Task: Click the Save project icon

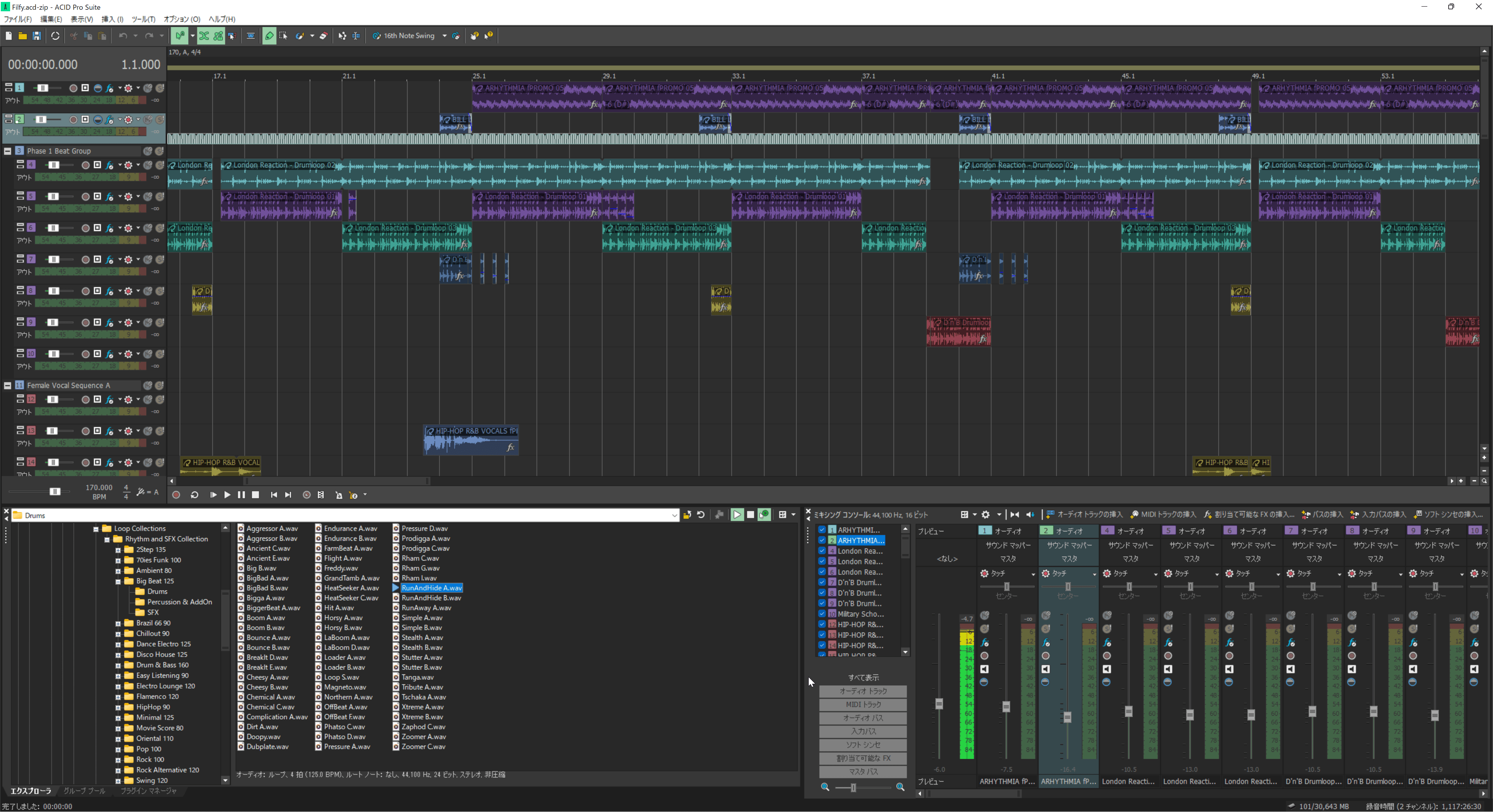Action: pos(37,36)
